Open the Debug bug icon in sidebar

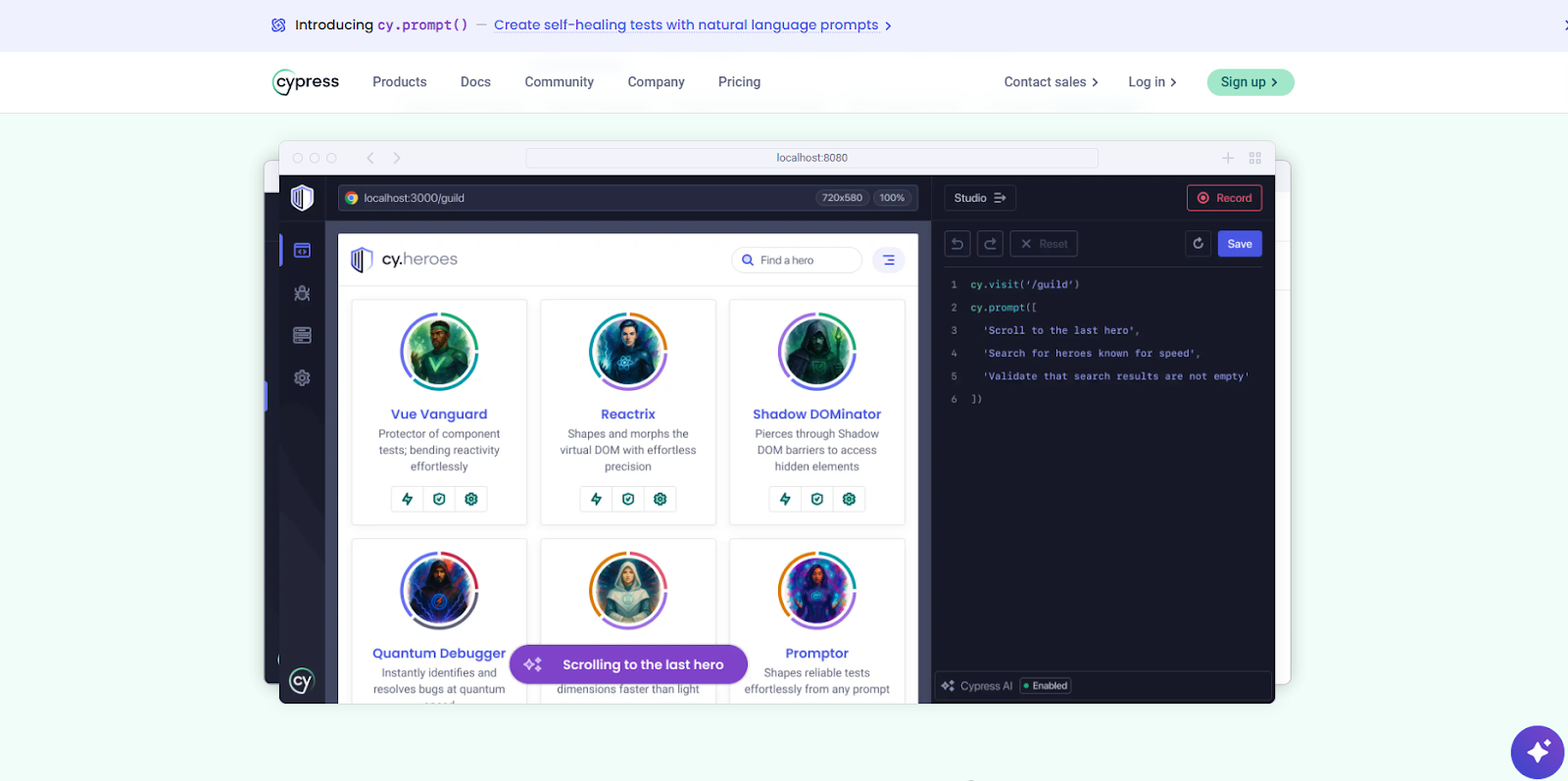point(302,293)
